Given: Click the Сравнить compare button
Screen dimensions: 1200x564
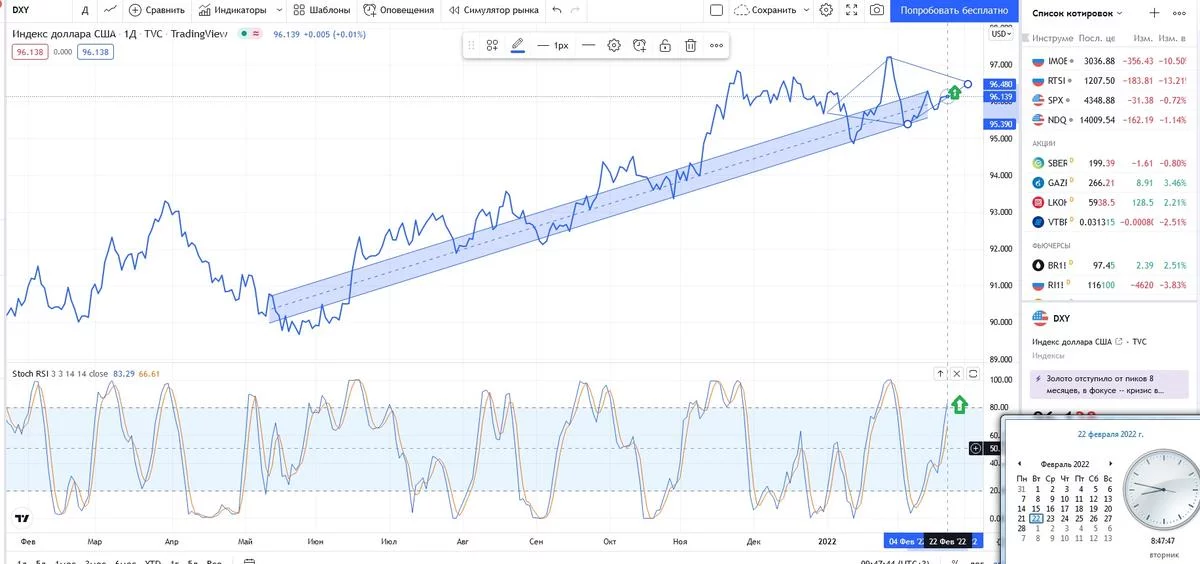Looking at the screenshot, I should tap(157, 10).
